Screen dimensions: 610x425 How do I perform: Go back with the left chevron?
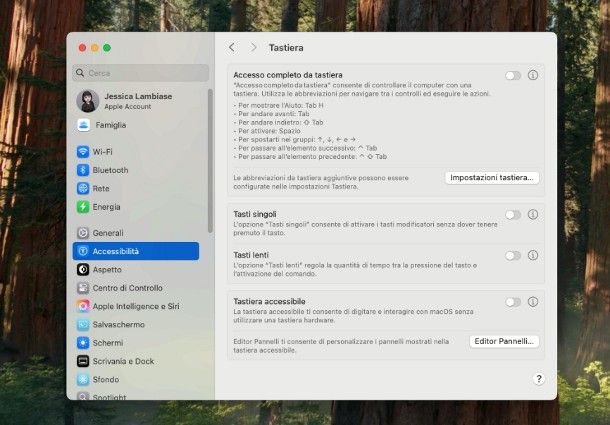[232, 47]
